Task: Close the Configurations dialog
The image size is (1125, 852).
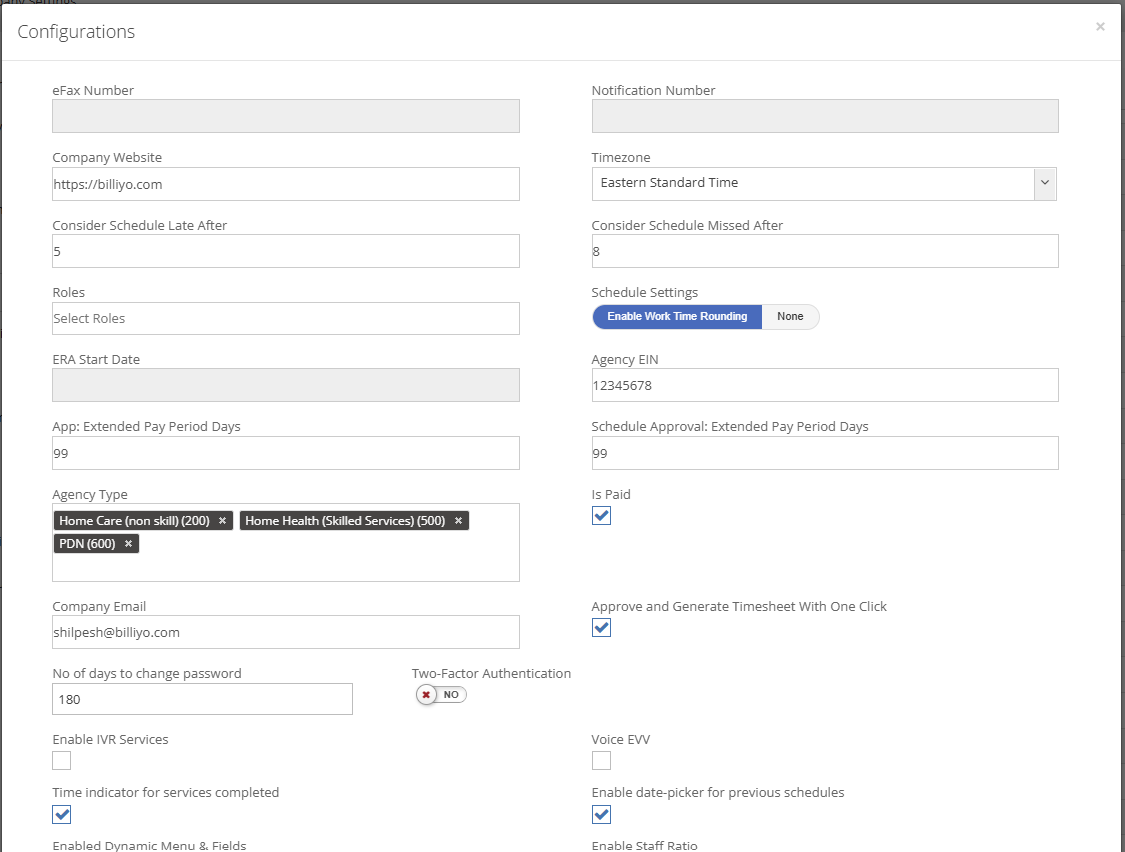Action: [x=1100, y=27]
